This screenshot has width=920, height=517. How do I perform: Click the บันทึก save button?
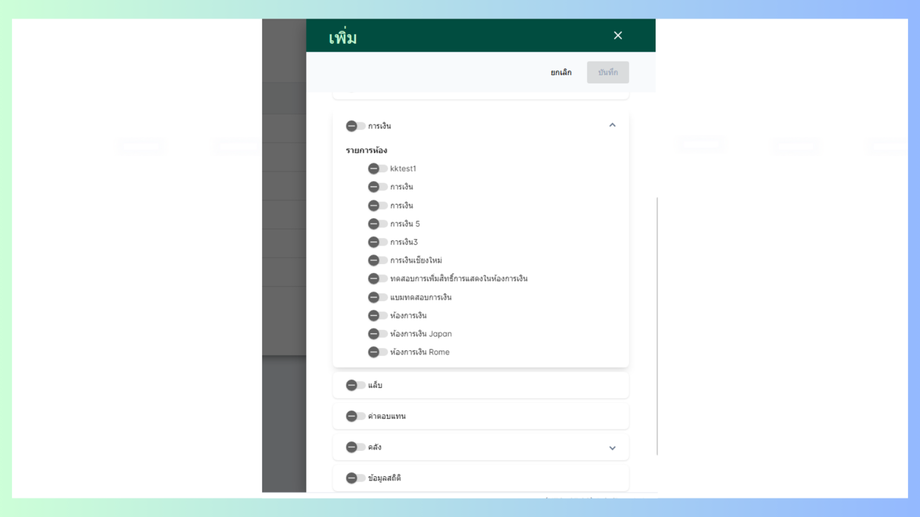click(608, 72)
